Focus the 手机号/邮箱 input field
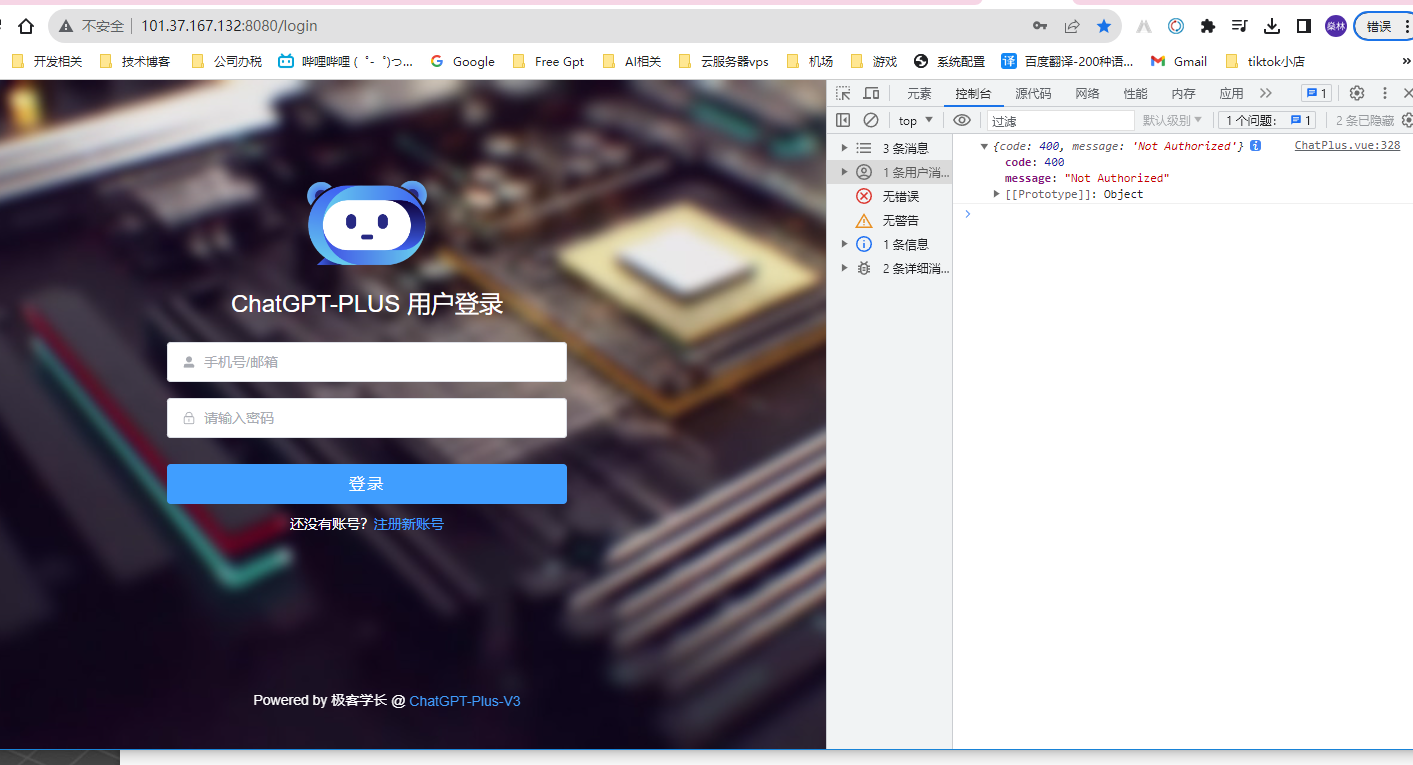 pyautogui.click(x=367, y=362)
